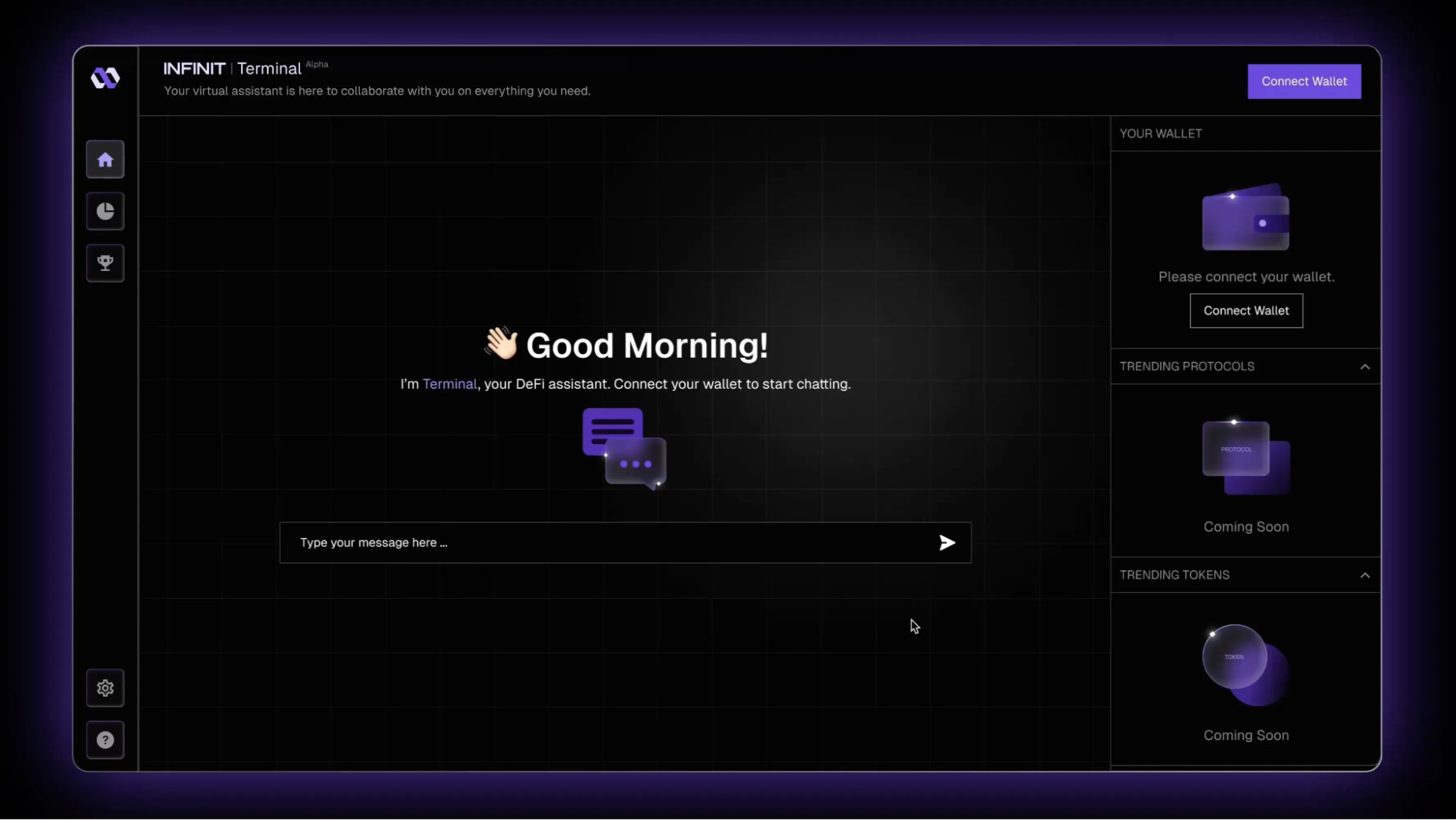The image size is (1456, 820).
Task: Focus the 'Type your message here' field
Action: click(625, 543)
